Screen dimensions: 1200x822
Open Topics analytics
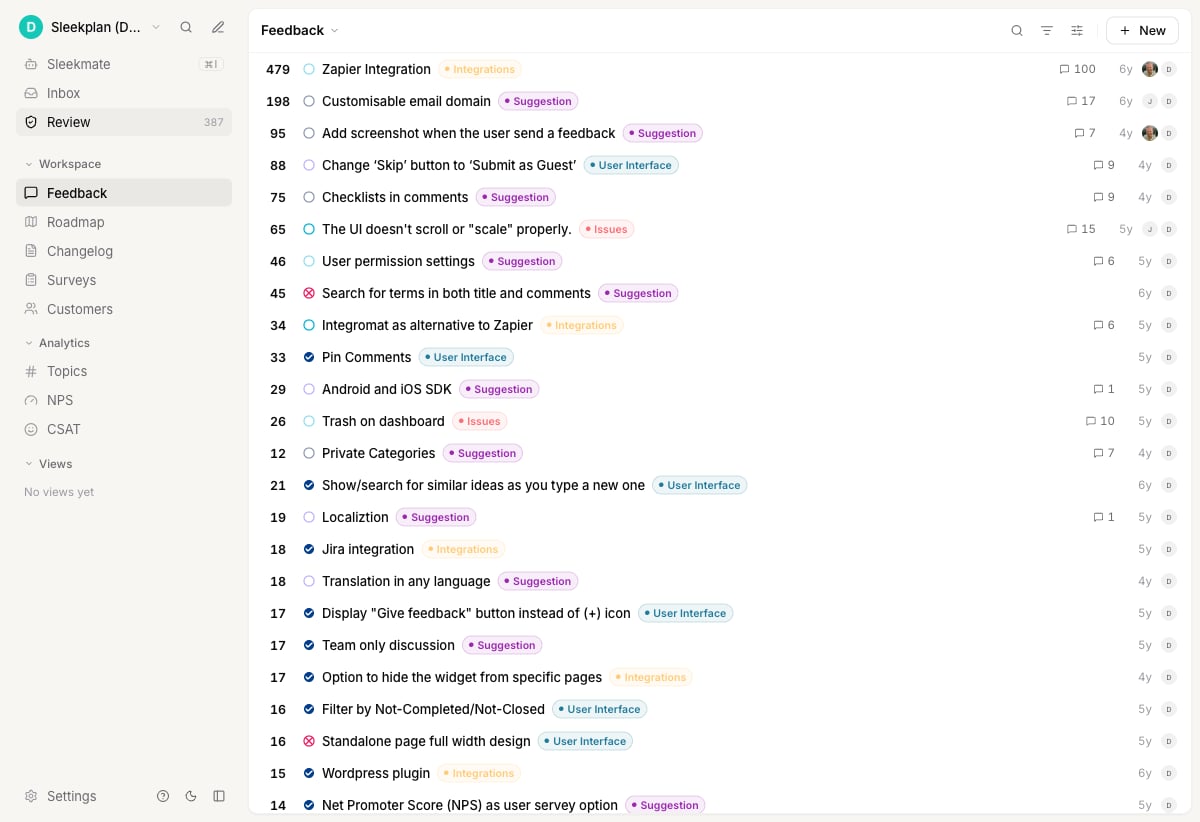pos(124,371)
